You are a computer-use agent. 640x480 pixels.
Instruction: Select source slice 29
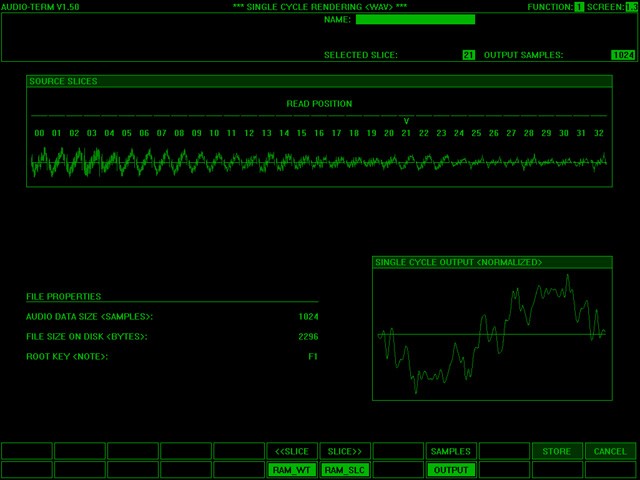tap(546, 133)
